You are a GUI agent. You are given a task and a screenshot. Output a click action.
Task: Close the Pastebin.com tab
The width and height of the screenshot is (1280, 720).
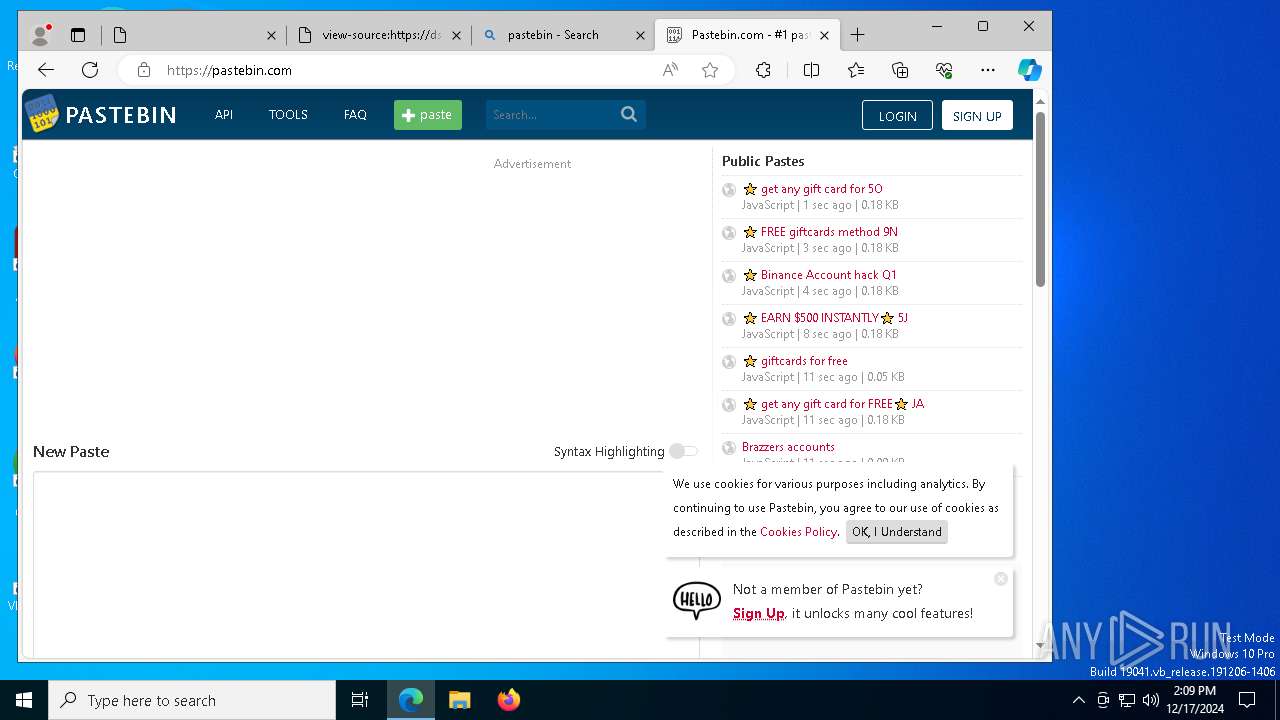click(824, 35)
